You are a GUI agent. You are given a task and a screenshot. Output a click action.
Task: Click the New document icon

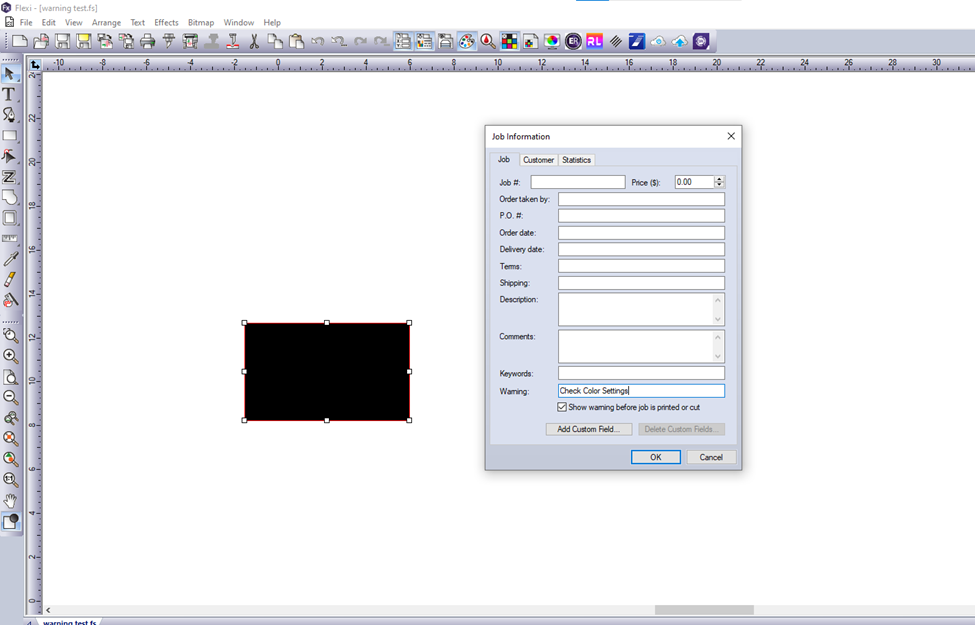[20, 42]
